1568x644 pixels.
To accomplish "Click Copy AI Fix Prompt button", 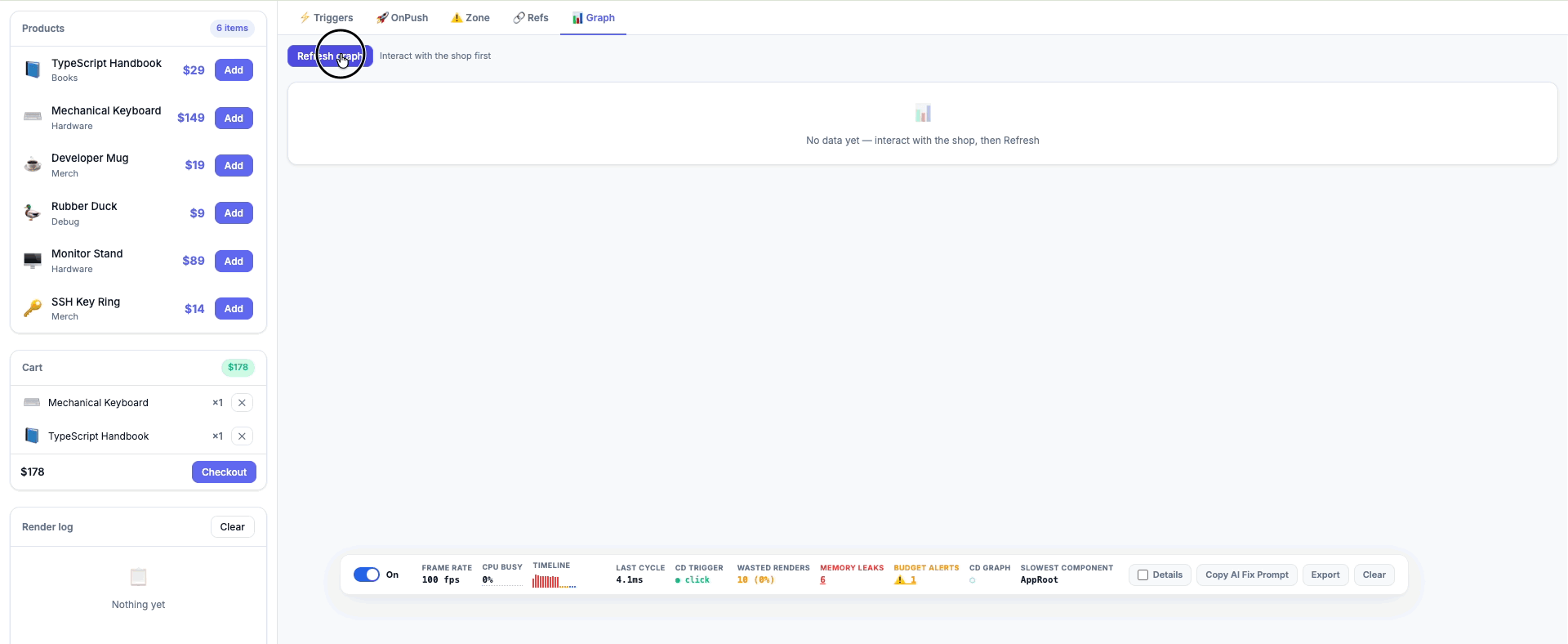I will (1247, 575).
